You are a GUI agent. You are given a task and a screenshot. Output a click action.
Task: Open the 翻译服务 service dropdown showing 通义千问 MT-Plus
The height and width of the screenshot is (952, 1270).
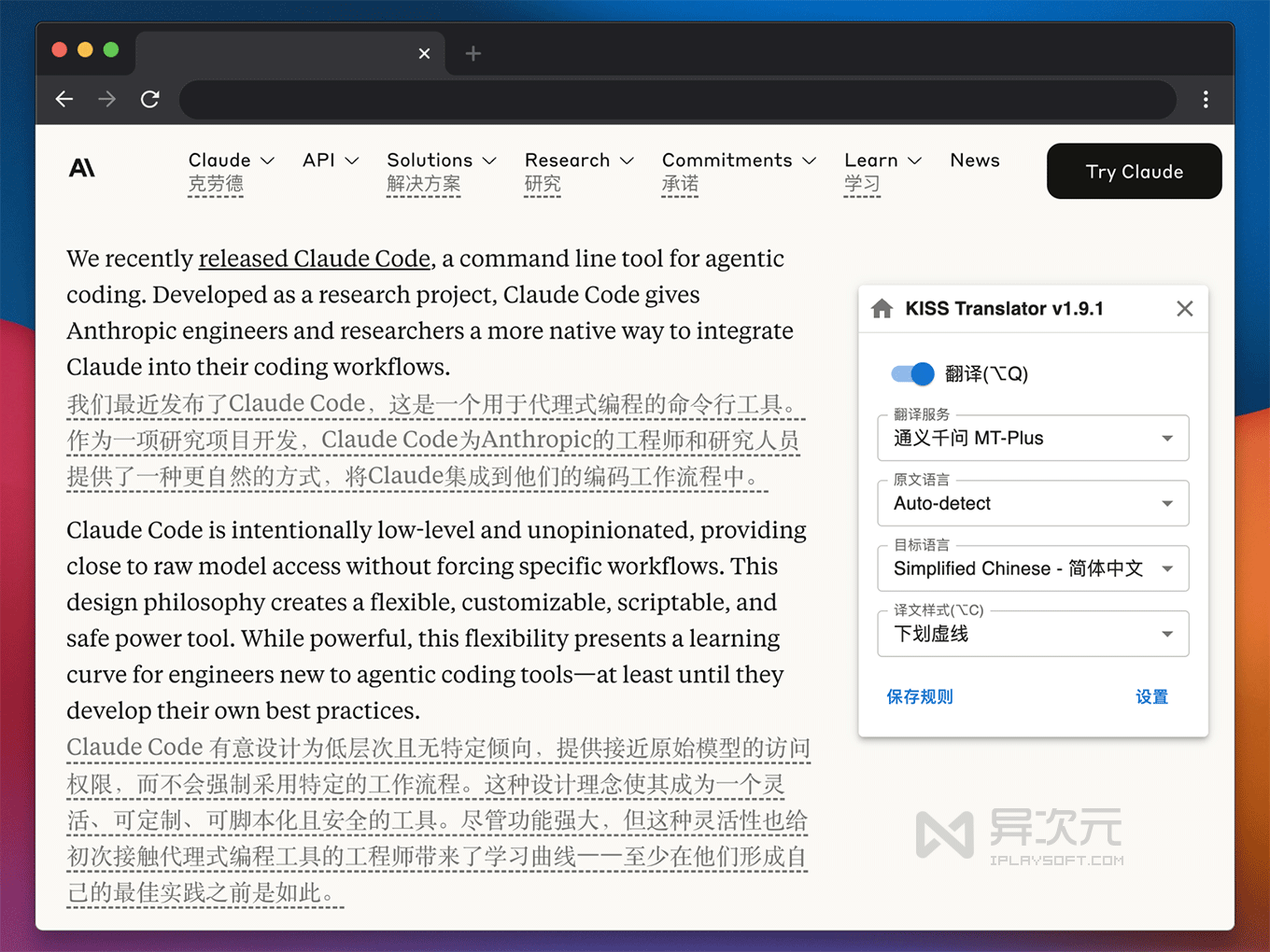pyautogui.click(x=1032, y=438)
